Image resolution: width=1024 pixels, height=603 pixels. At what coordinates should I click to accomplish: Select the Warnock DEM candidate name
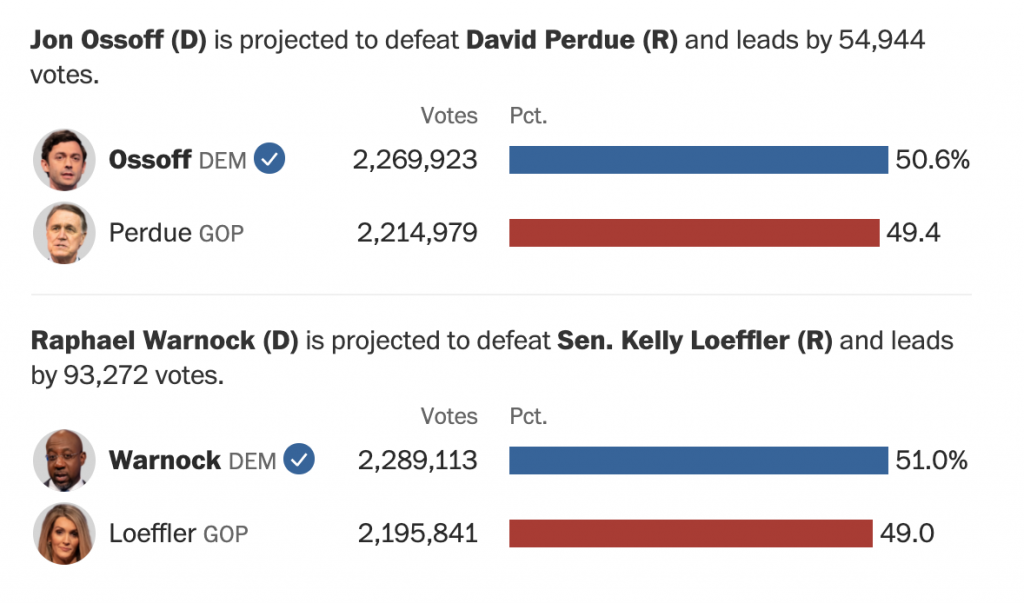192,461
